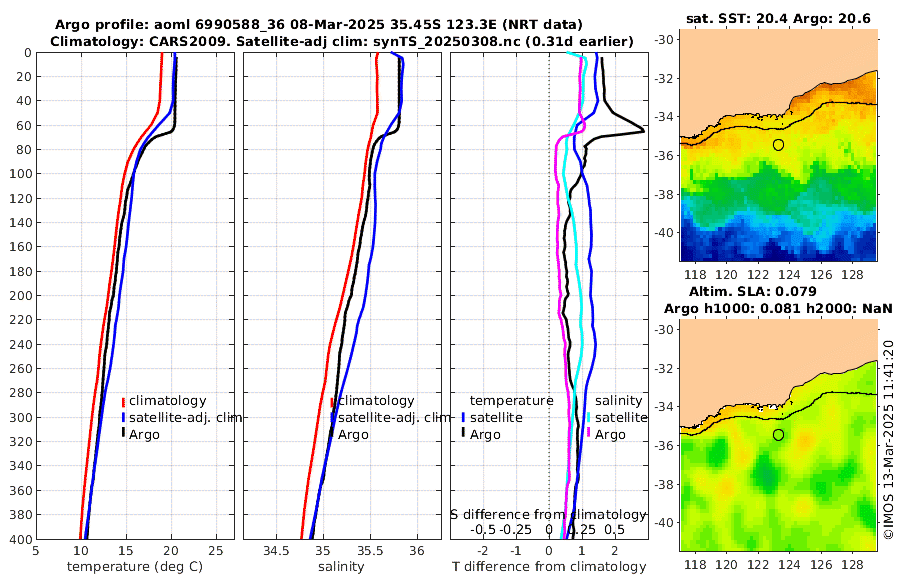Click the Argo float circle on SLA map

pyautogui.click(x=778, y=435)
